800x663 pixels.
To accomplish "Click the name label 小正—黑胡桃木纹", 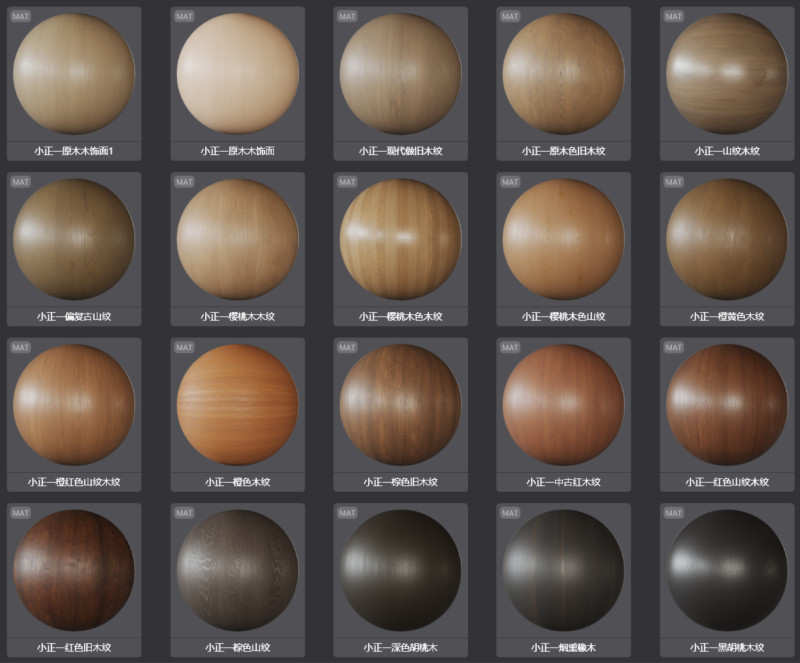I will 727,647.
